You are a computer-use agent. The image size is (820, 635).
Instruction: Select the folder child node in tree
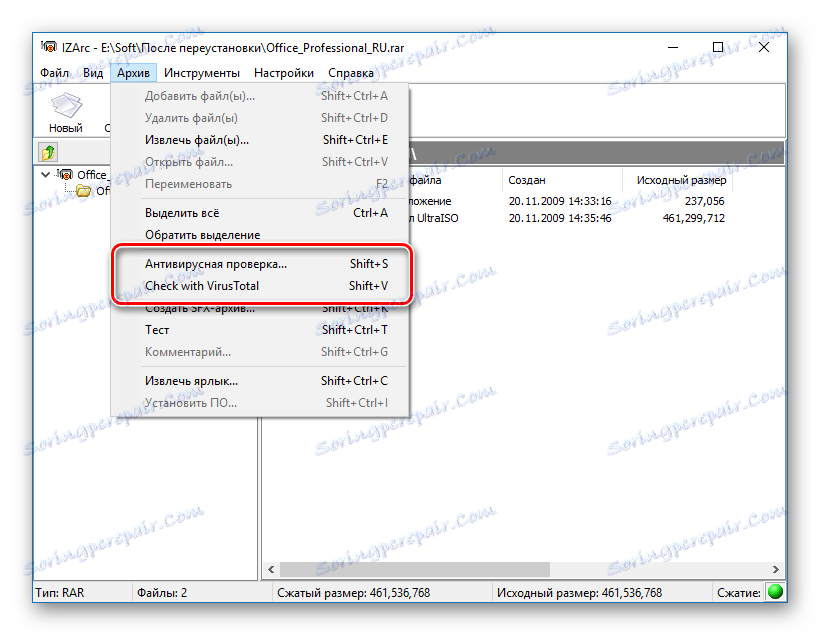point(84,191)
